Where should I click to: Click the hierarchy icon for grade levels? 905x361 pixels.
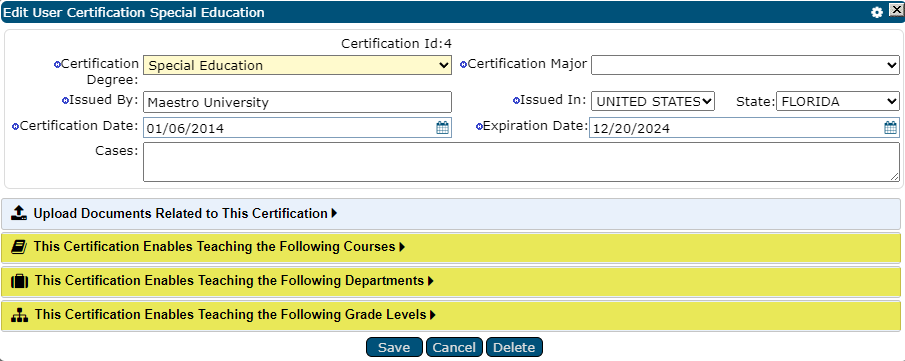[x=20, y=315]
